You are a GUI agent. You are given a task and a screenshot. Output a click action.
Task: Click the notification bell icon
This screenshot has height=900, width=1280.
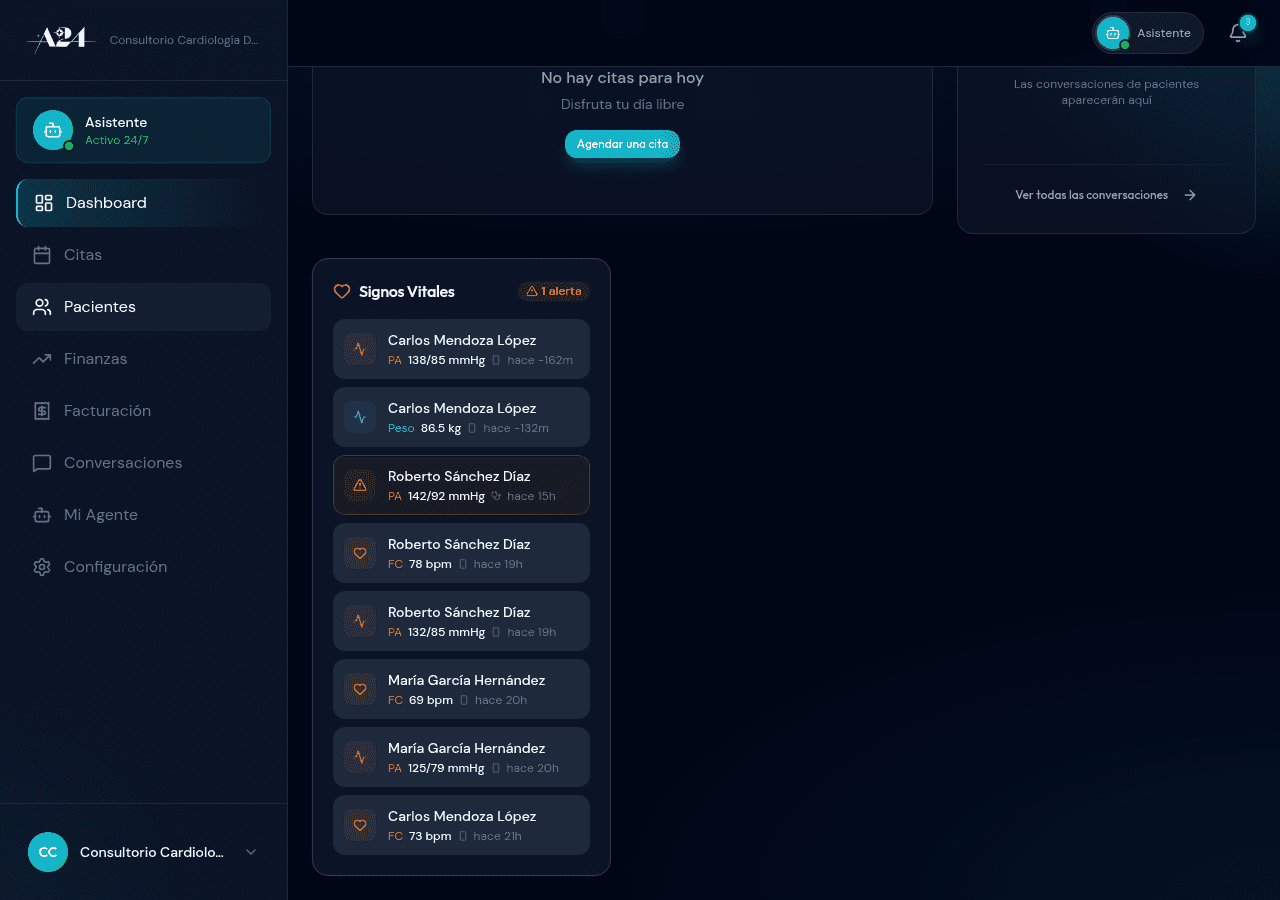tap(1238, 32)
